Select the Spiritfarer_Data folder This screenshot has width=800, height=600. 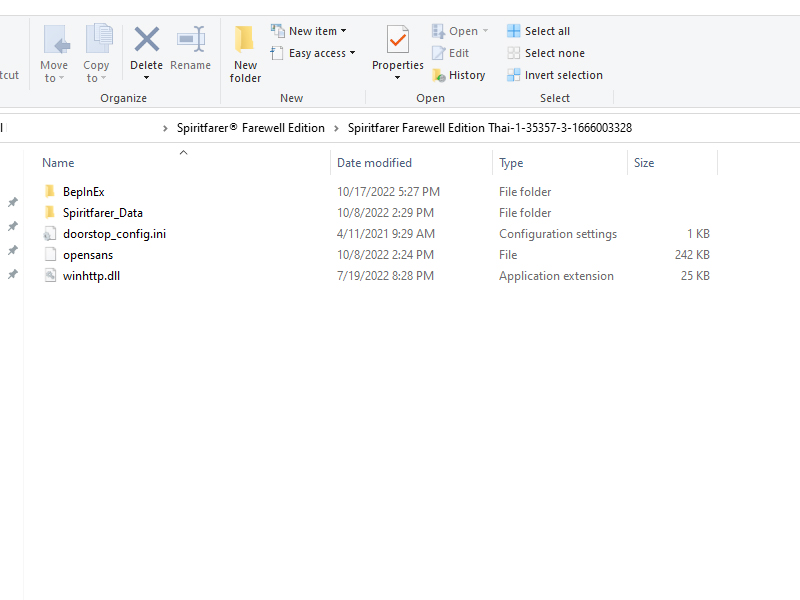coord(102,213)
